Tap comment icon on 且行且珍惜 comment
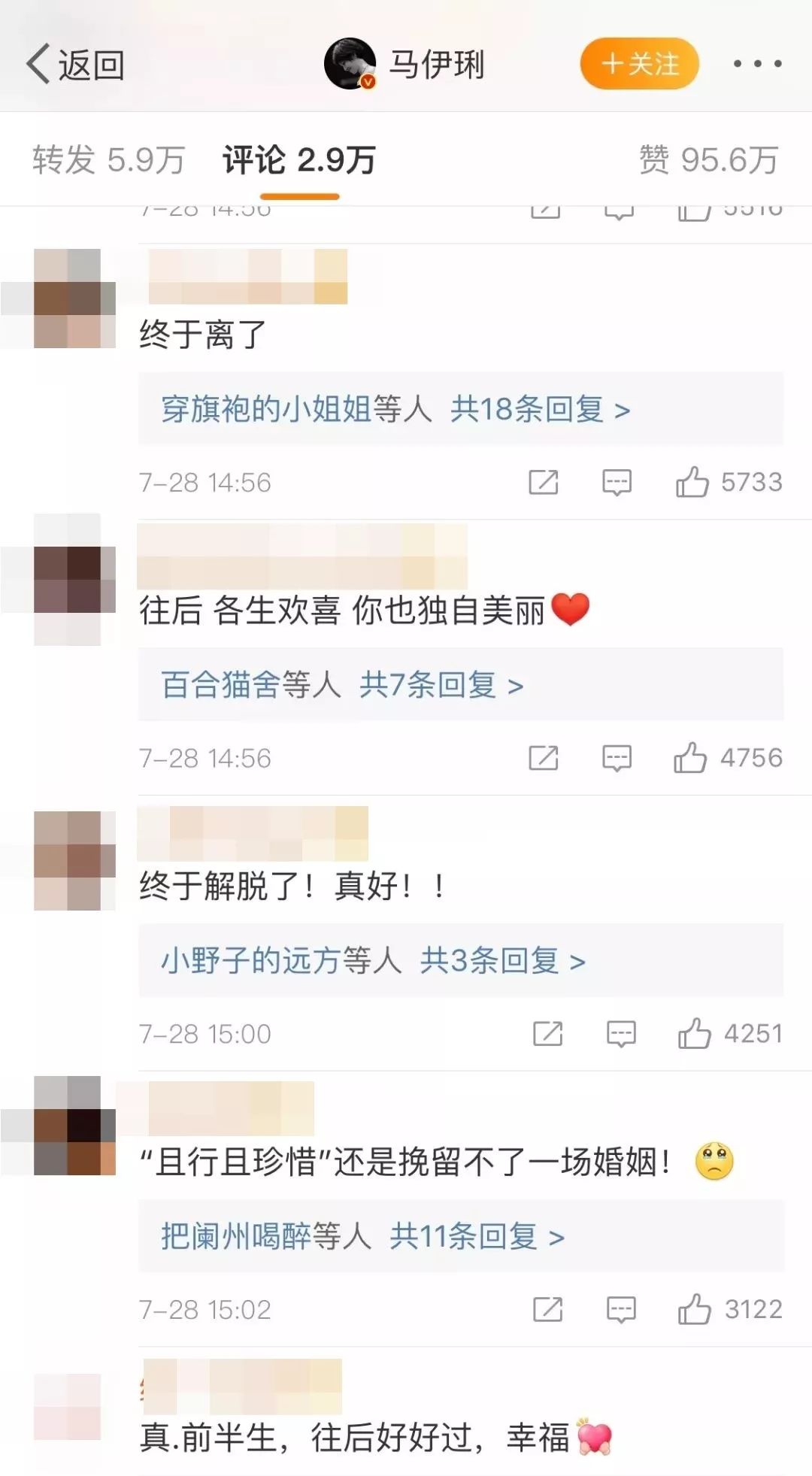This screenshot has height=1476, width=812. point(621,1310)
